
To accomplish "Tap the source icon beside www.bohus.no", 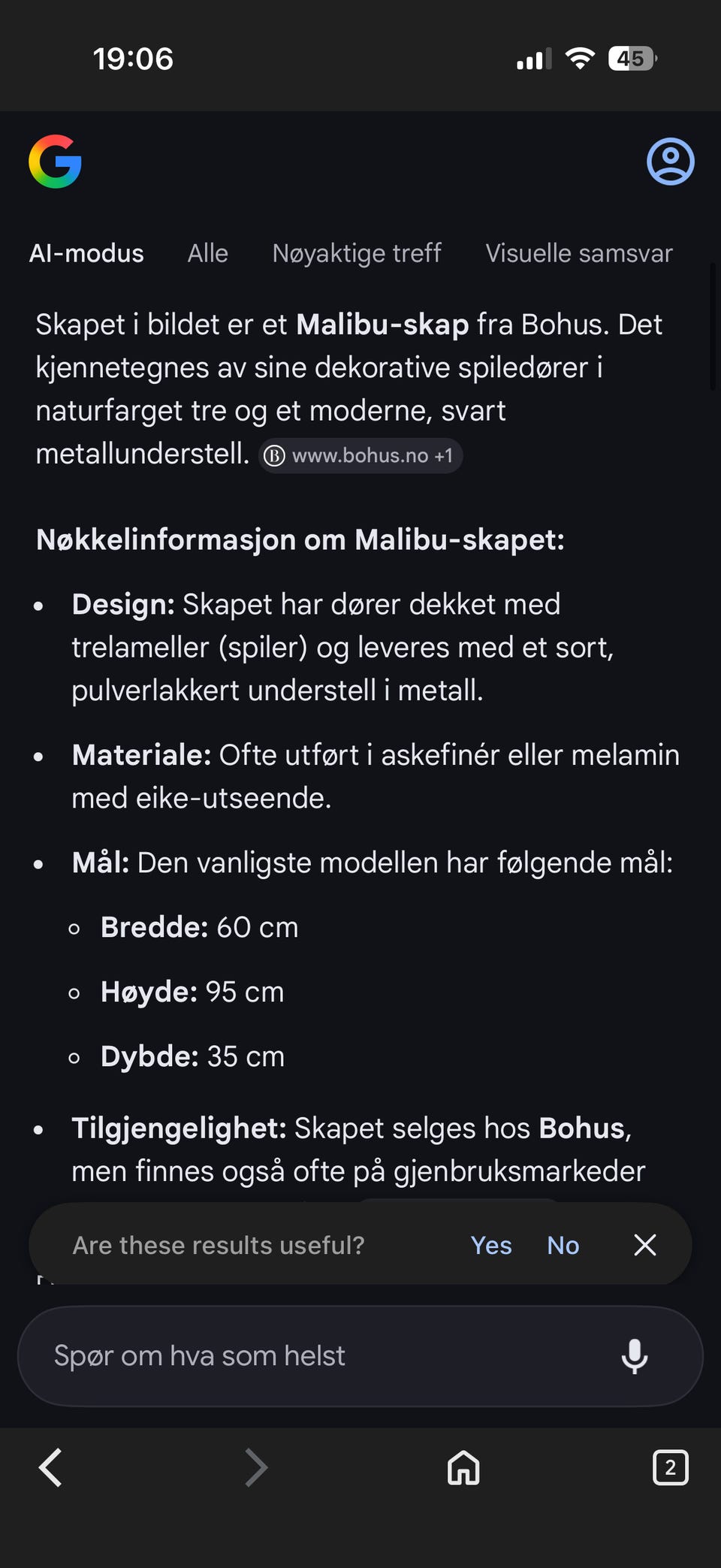I will click(x=275, y=455).
